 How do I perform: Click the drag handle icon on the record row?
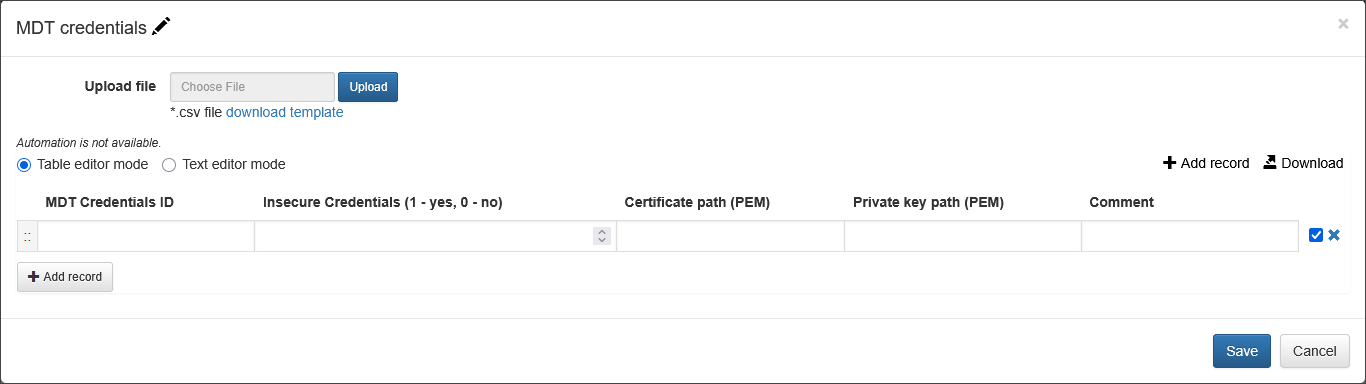click(x=27, y=237)
